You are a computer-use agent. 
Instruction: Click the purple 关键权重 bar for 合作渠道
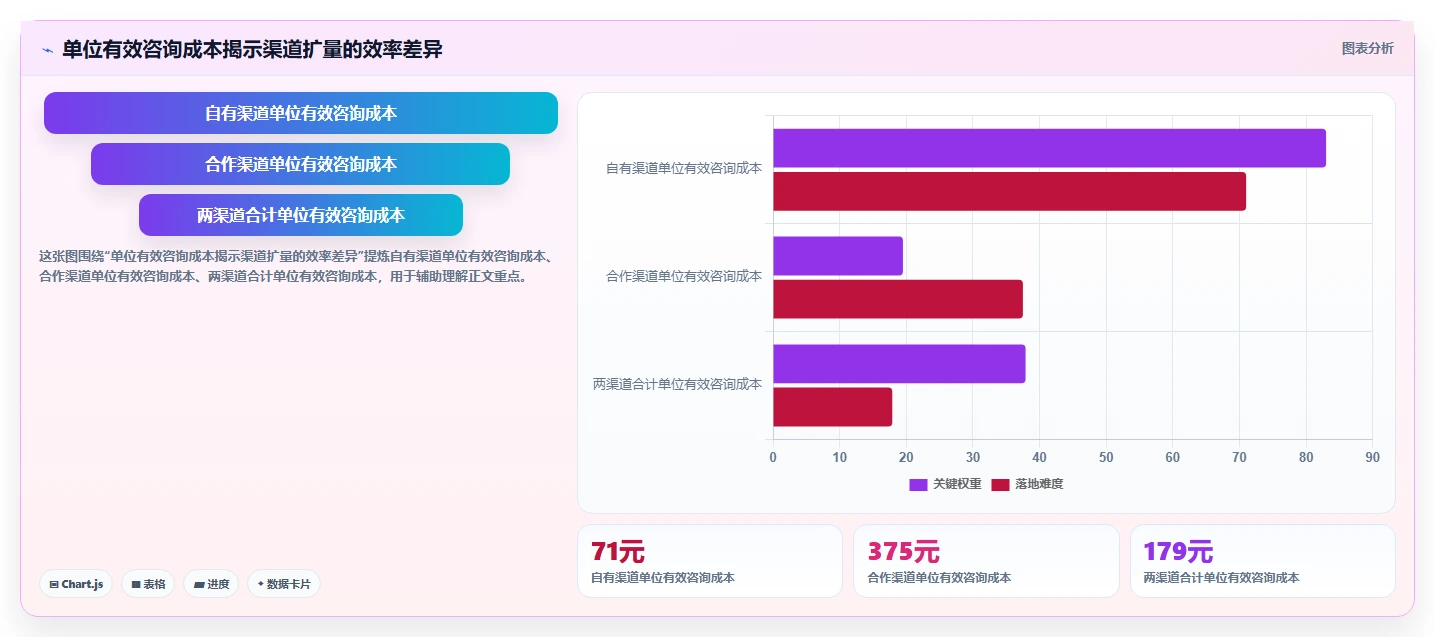pyautogui.click(x=838, y=256)
